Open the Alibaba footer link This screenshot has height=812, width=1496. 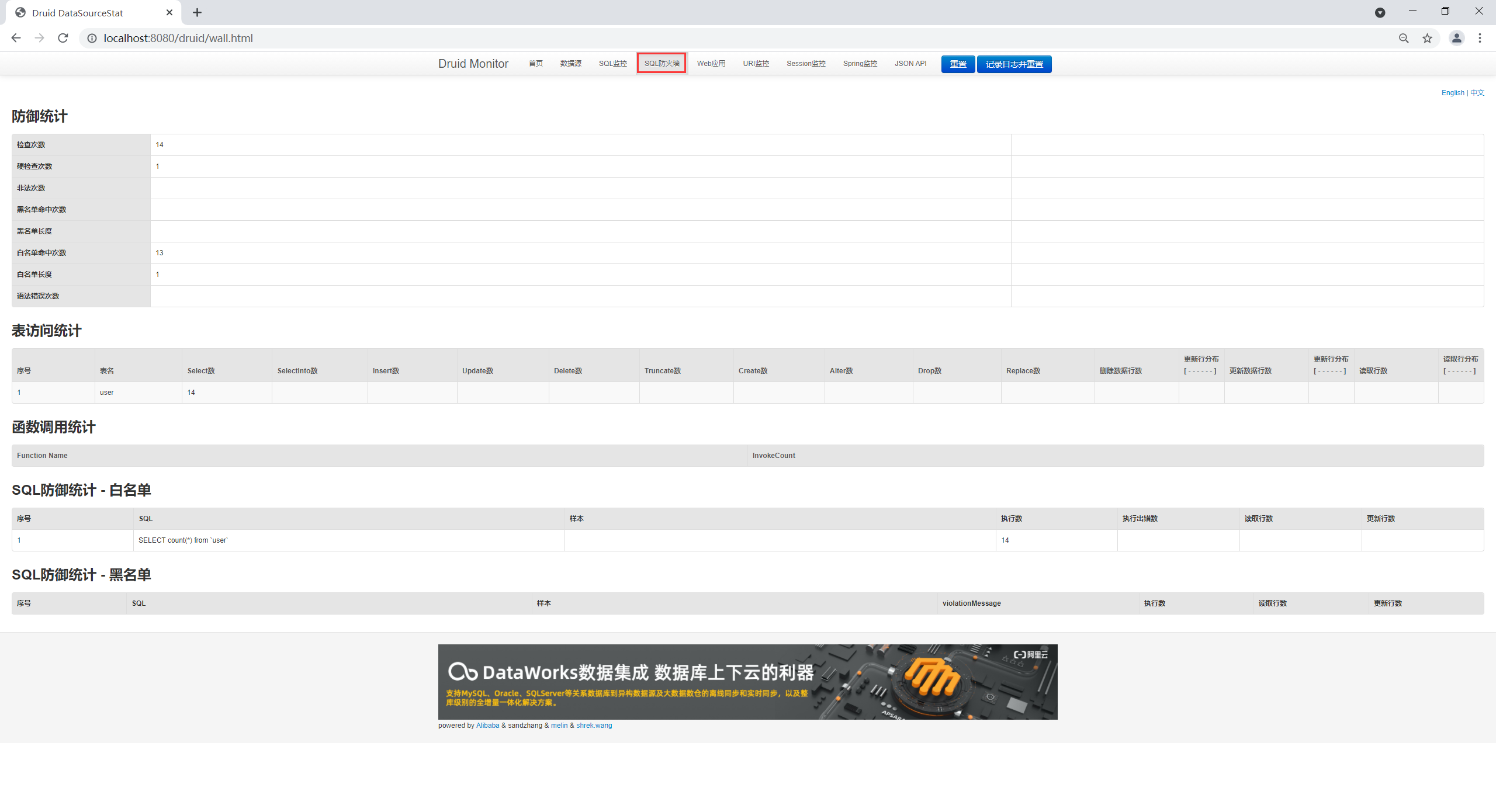coord(487,726)
